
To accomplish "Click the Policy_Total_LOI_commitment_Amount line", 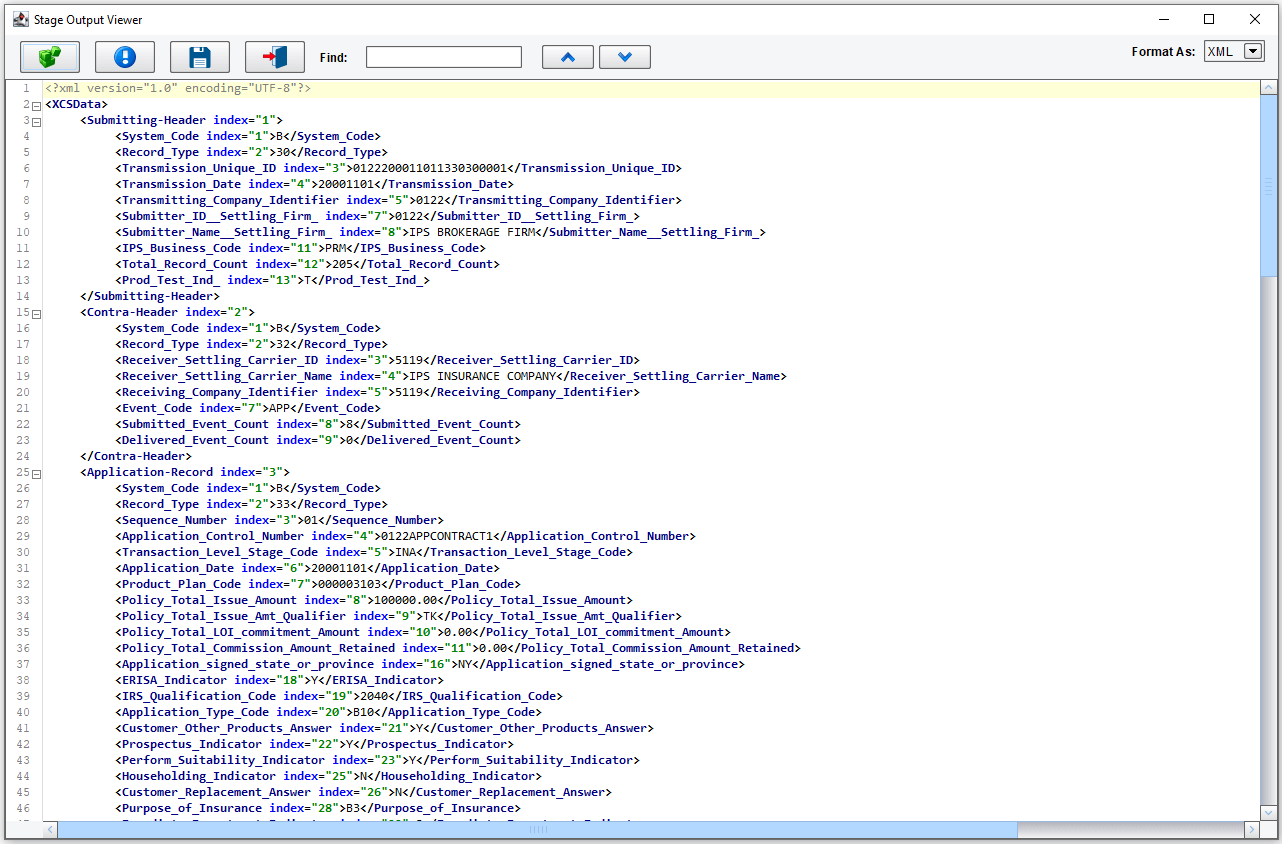I will [x=423, y=632].
